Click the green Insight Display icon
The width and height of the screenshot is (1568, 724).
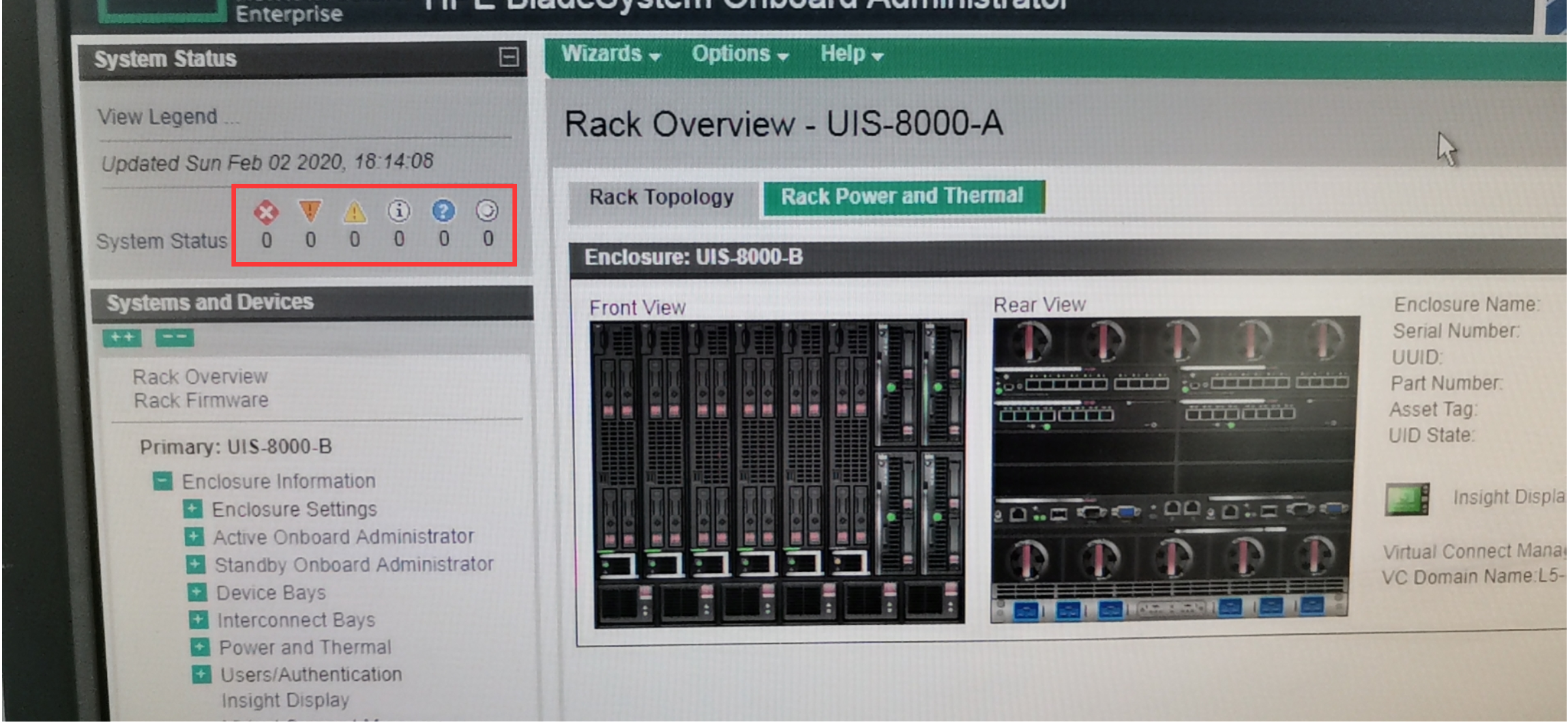click(1406, 499)
